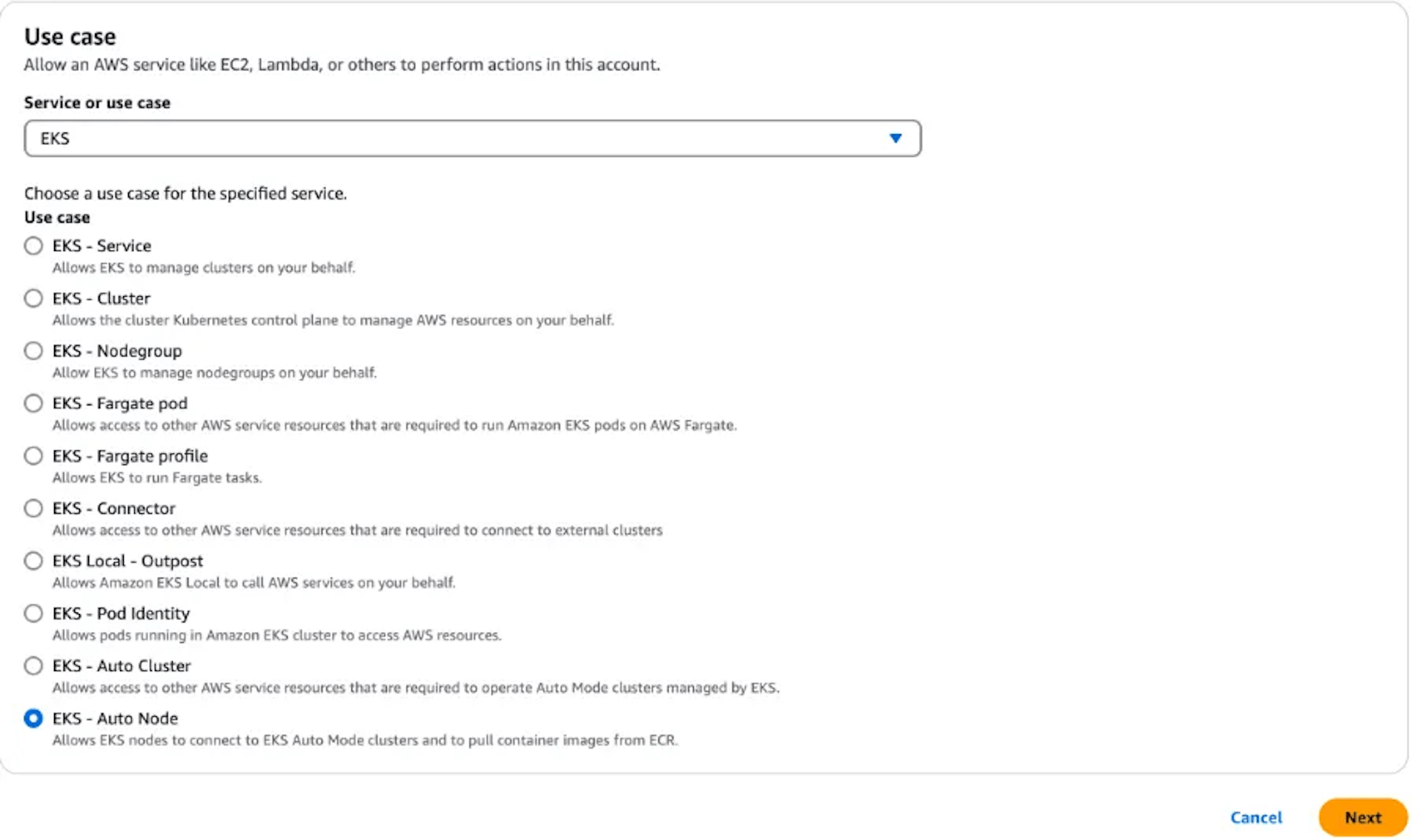1423x840 pixels.
Task: Click the EKS Local - Outpost label
Action: pos(127,561)
